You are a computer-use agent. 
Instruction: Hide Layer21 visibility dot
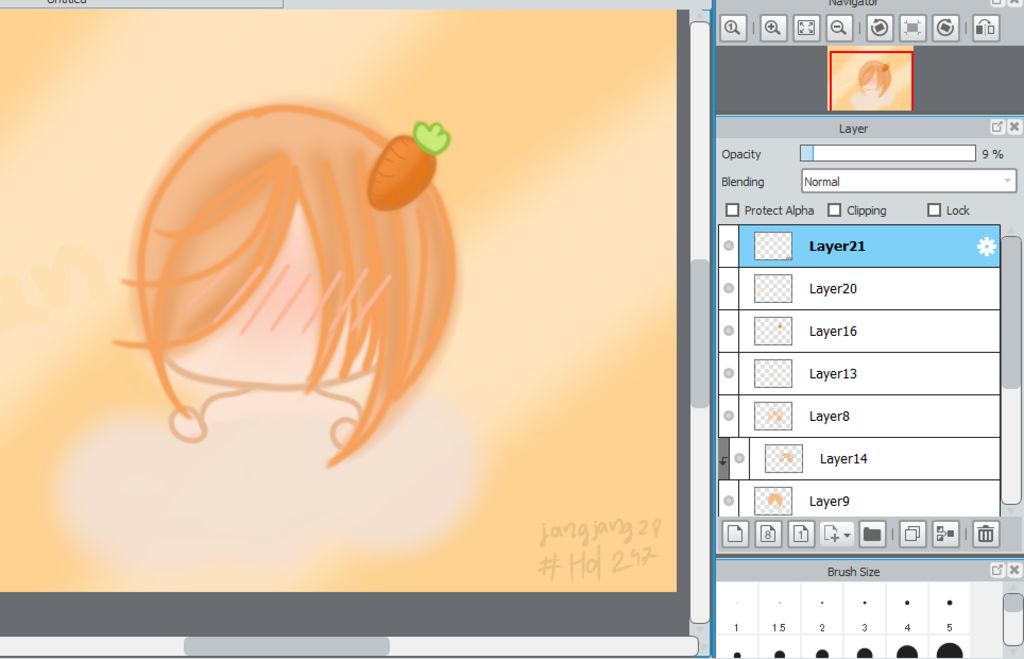[x=729, y=246]
